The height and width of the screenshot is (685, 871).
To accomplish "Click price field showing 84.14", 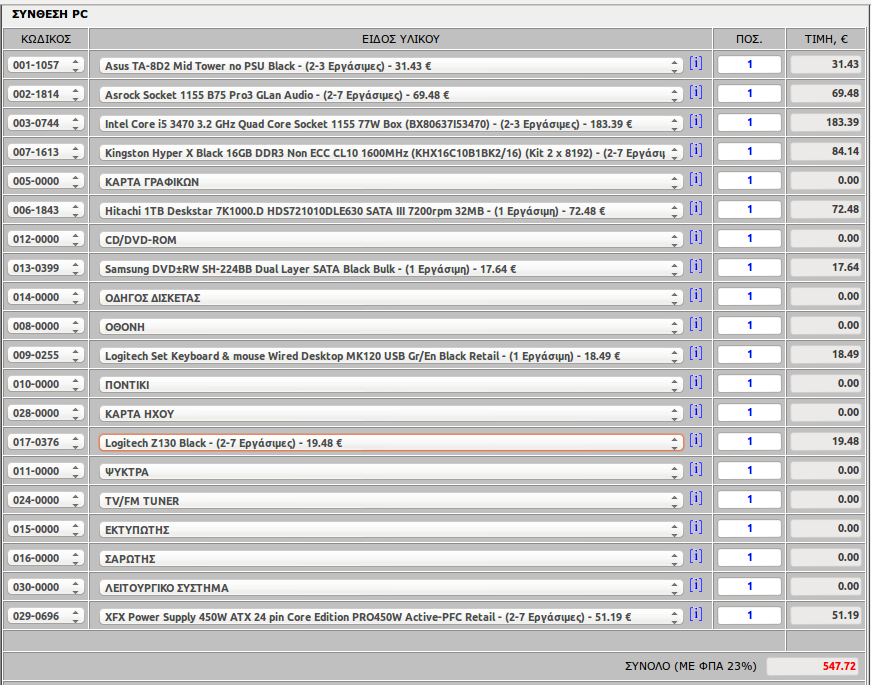I will [826, 151].
